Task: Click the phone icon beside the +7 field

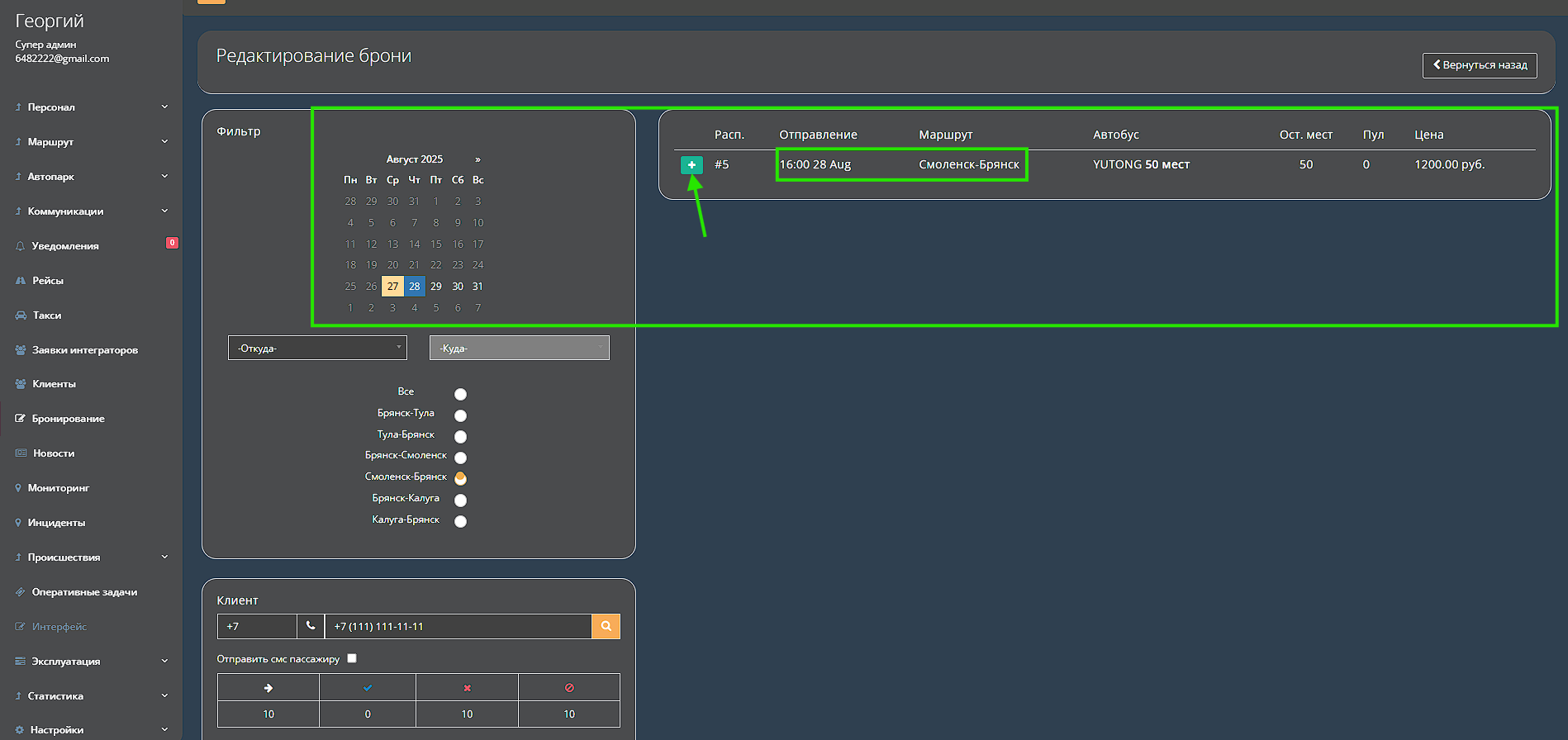Action: pos(311,627)
